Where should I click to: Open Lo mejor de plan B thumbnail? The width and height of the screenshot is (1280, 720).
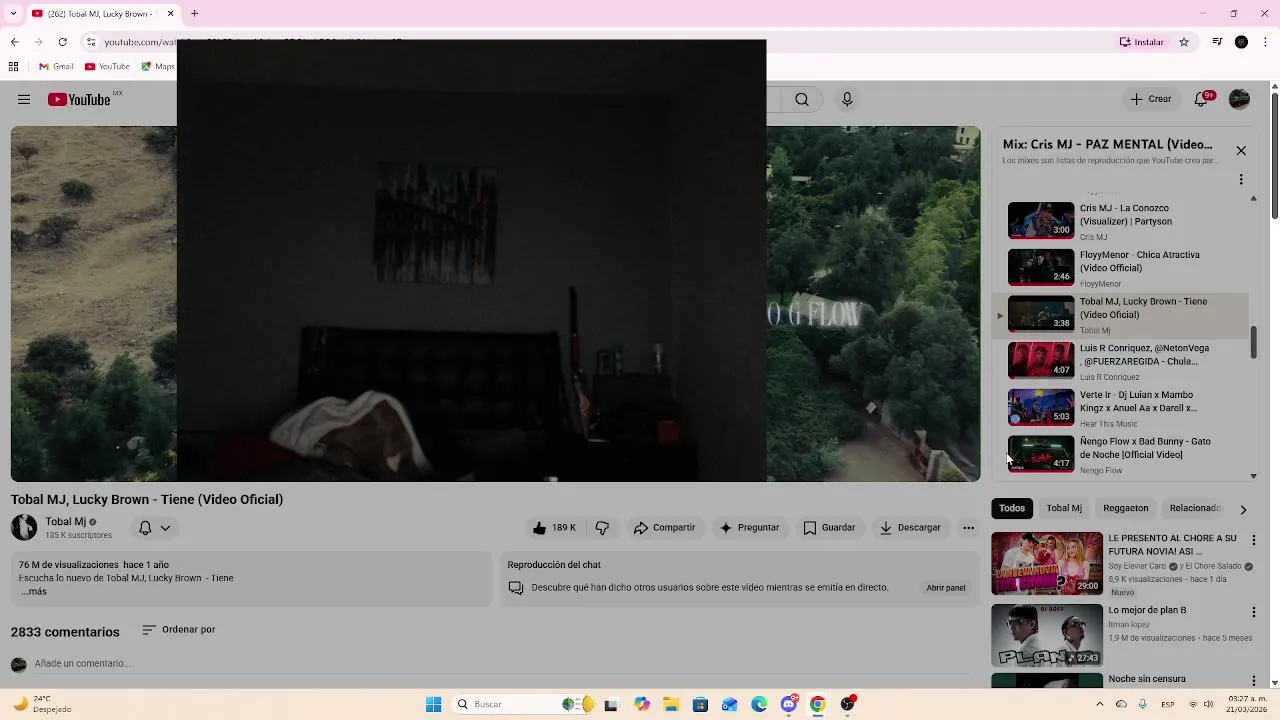coord(1047,635)
